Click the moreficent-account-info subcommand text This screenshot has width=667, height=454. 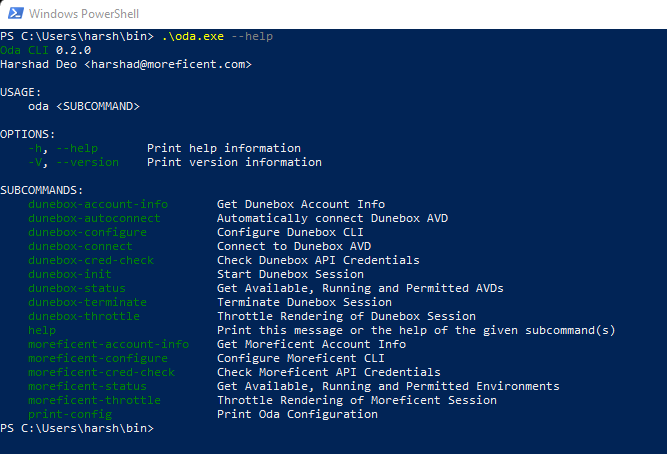108,344
